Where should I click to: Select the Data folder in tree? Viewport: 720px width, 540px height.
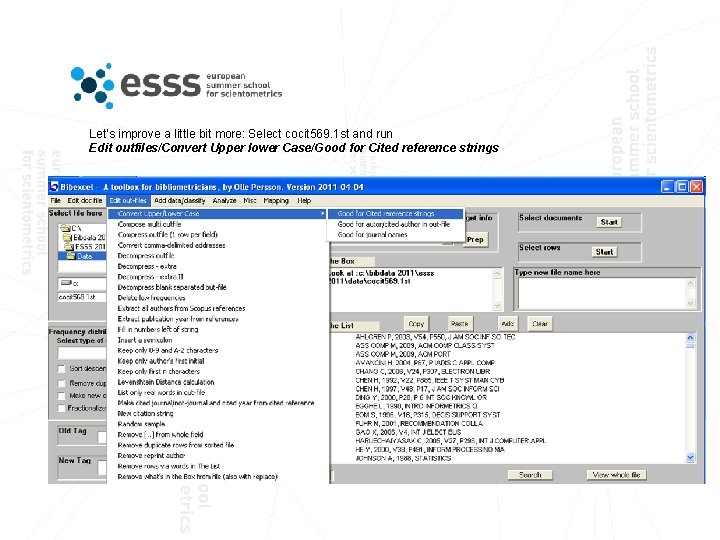[82, 256]
